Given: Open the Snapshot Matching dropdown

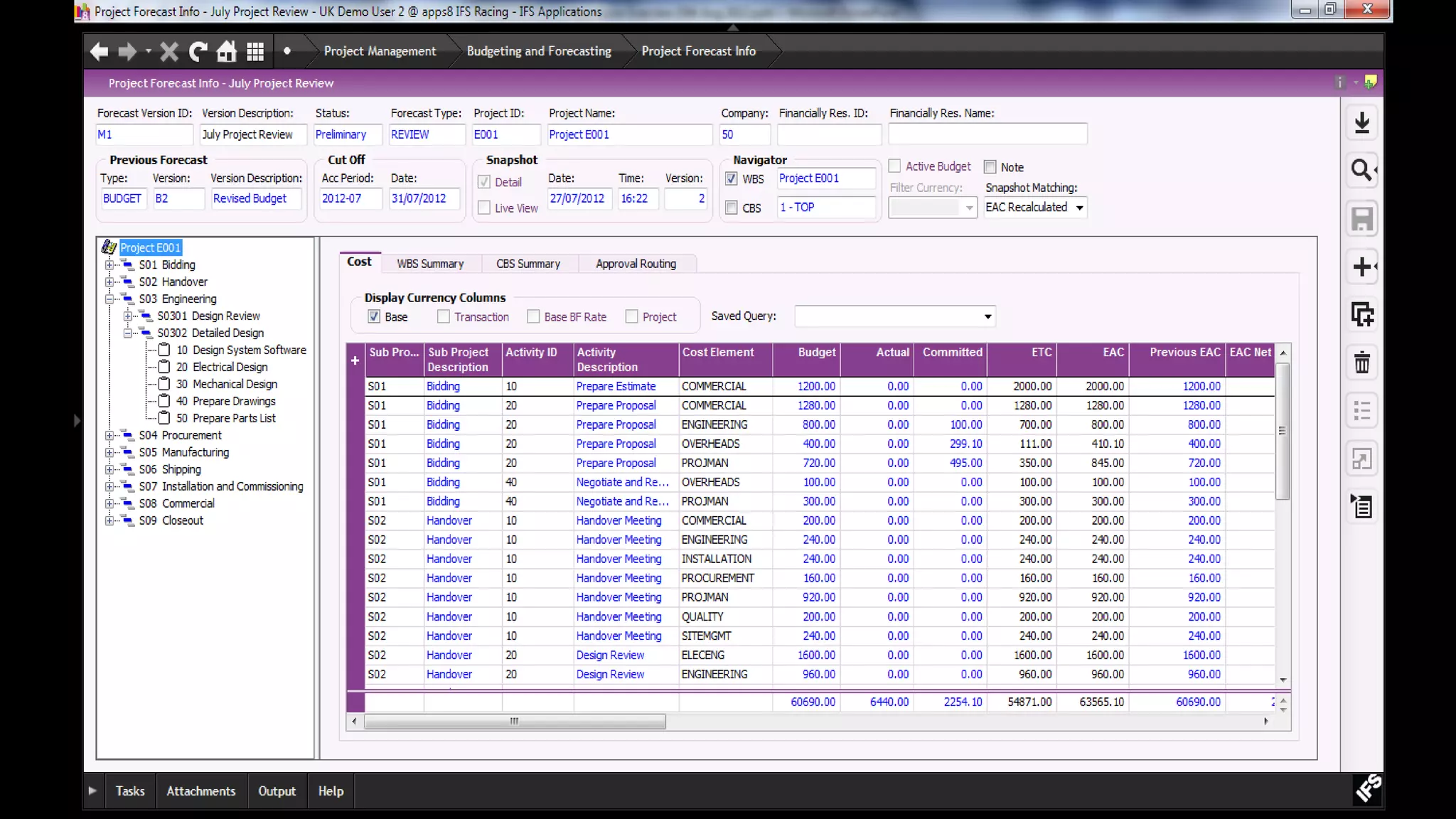Looking at the screenshot, I should (1079, 208).
